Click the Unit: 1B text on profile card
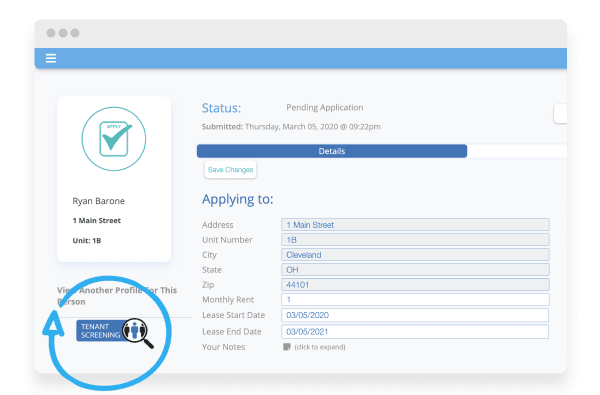This screenshot has height=395, width=600. 87,240
